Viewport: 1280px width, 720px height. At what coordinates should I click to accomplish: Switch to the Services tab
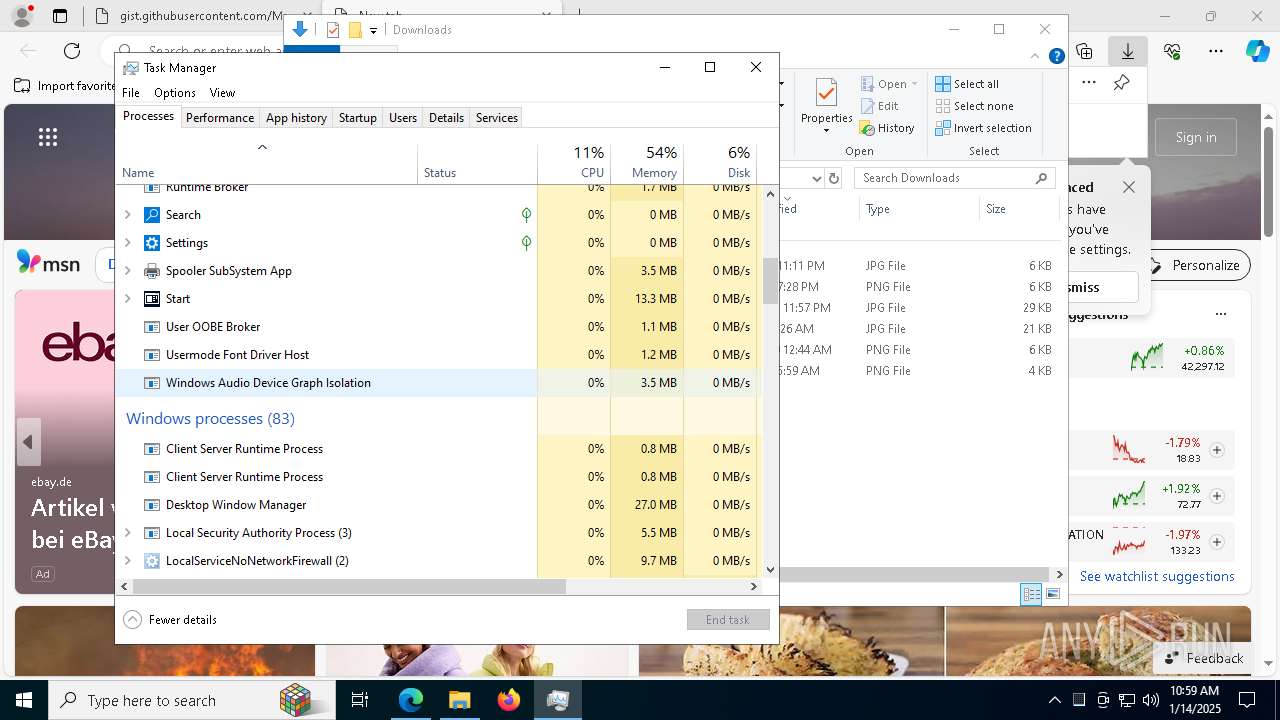coord(497,118)
